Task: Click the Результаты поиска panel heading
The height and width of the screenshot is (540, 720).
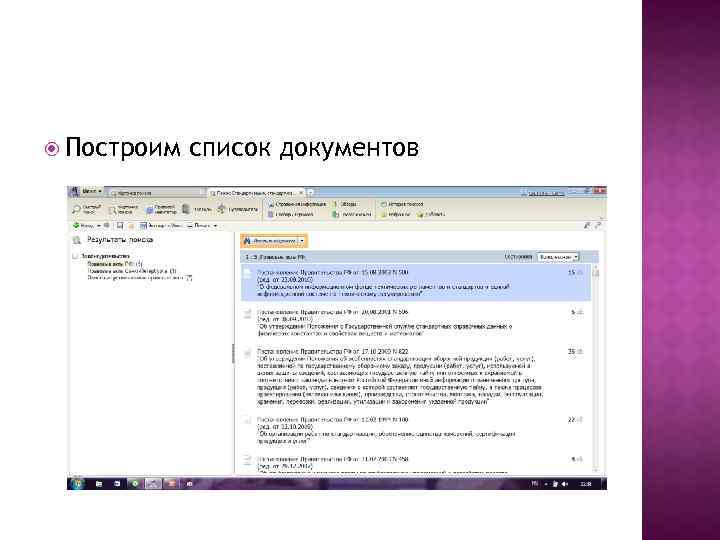Action: tap(120, 240)
